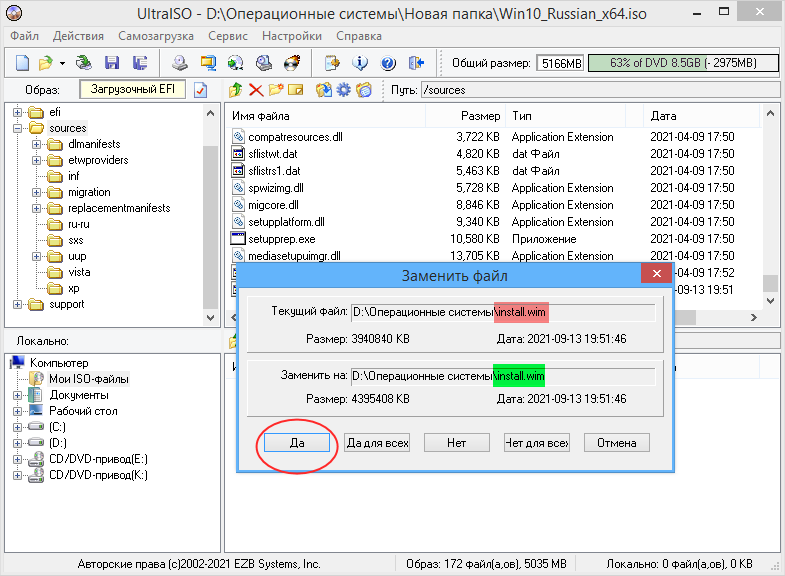Click the icon right of the blue gear

coord(364,90)
